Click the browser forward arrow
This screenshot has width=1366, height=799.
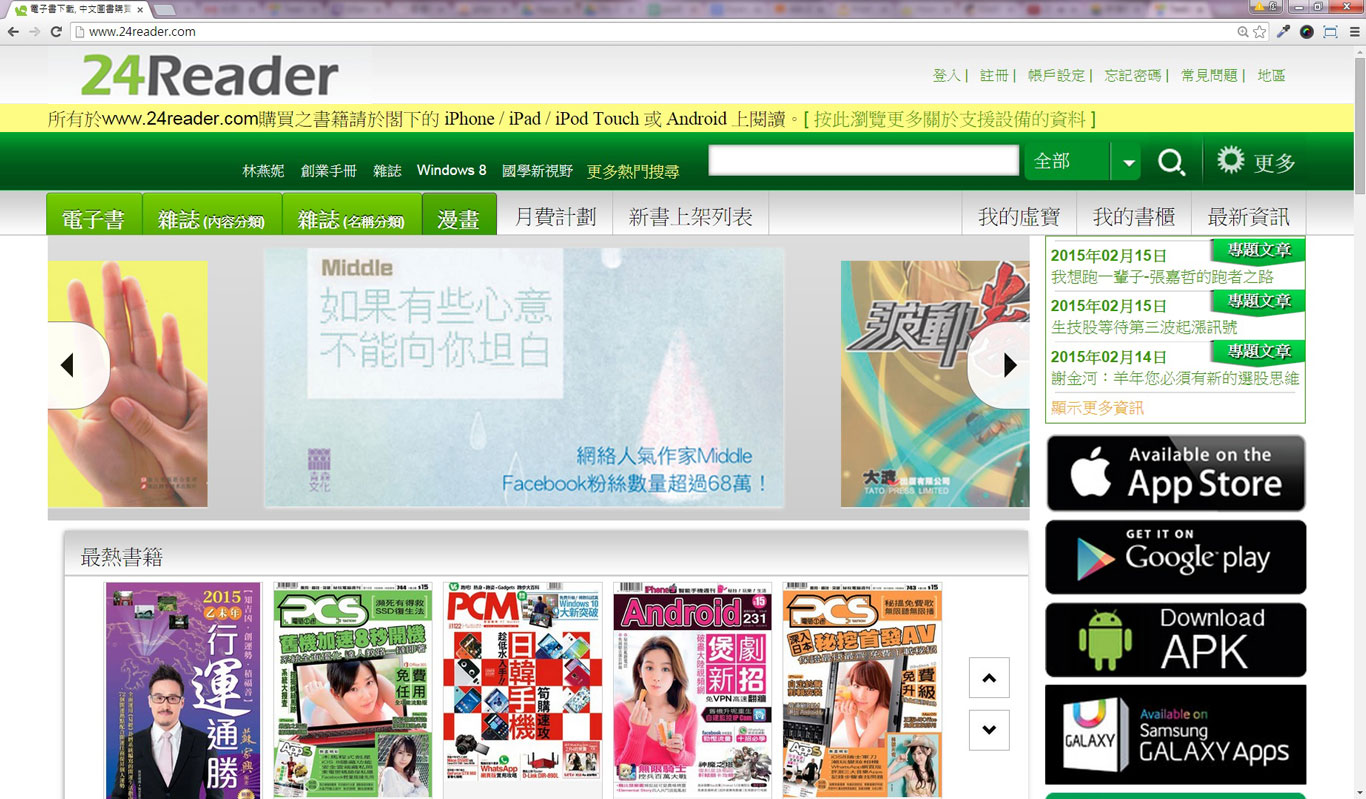point(35,32)
